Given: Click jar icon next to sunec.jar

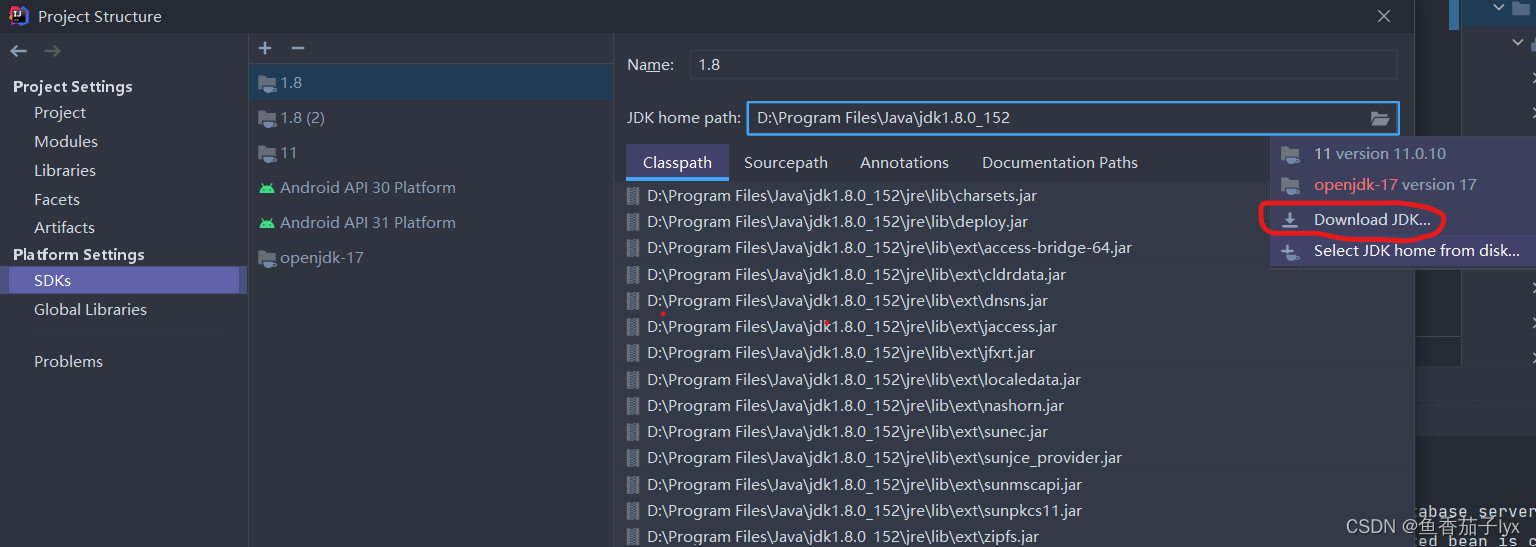Looking at the screenshot, I should (632, 432).
